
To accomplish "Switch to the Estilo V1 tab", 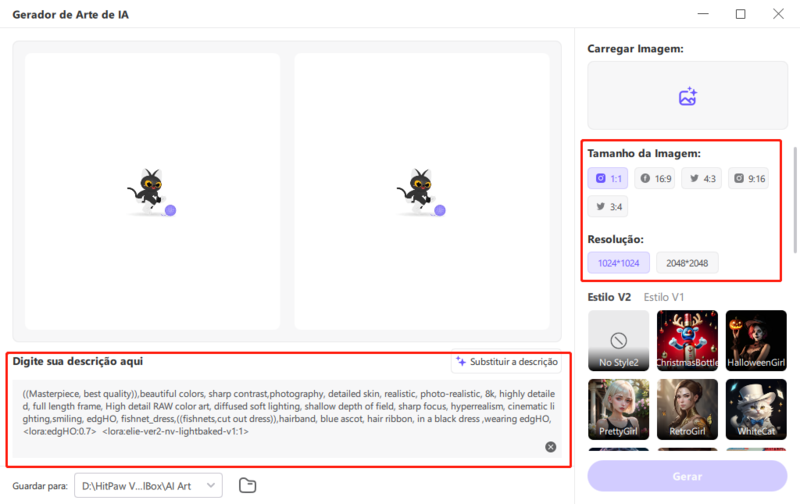I will (664, 297).
